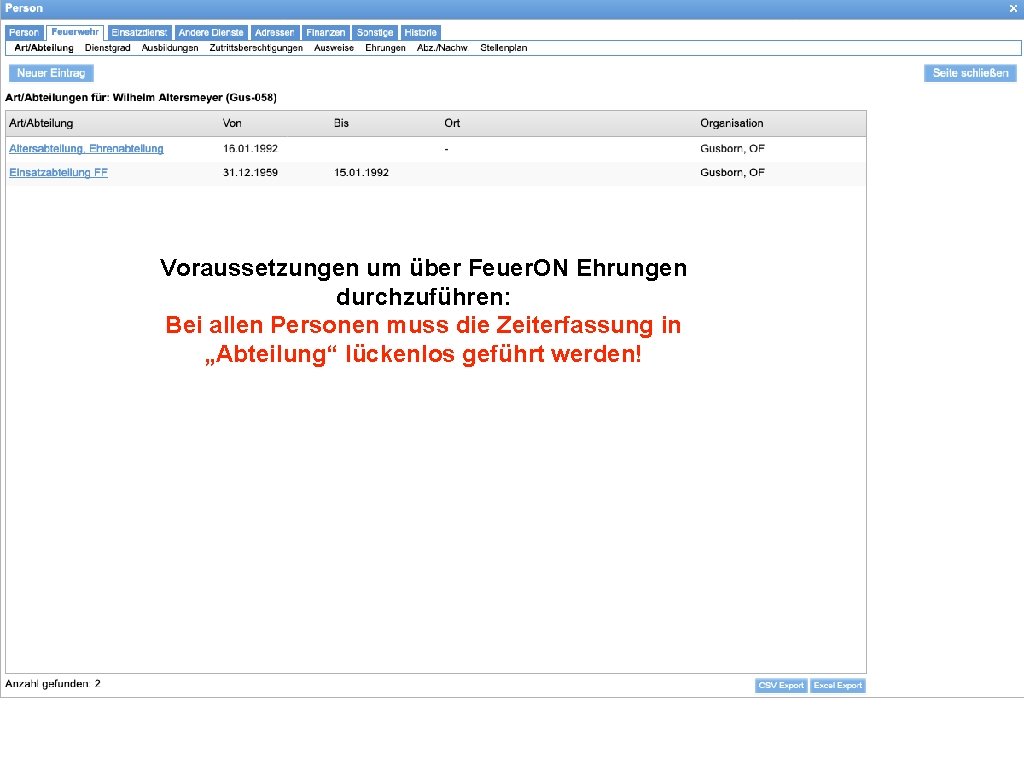This screenshot has height=768, width=1024.
Task: Open the Ausweise submenu
Action: (x=334, y=48)
